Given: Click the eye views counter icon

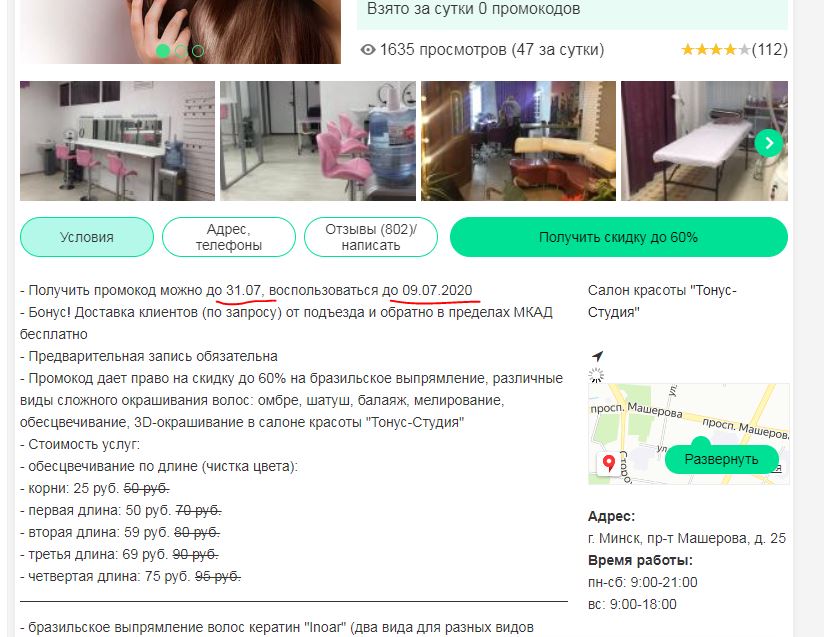Looking at the screenshot, I should tap(368, 49).
